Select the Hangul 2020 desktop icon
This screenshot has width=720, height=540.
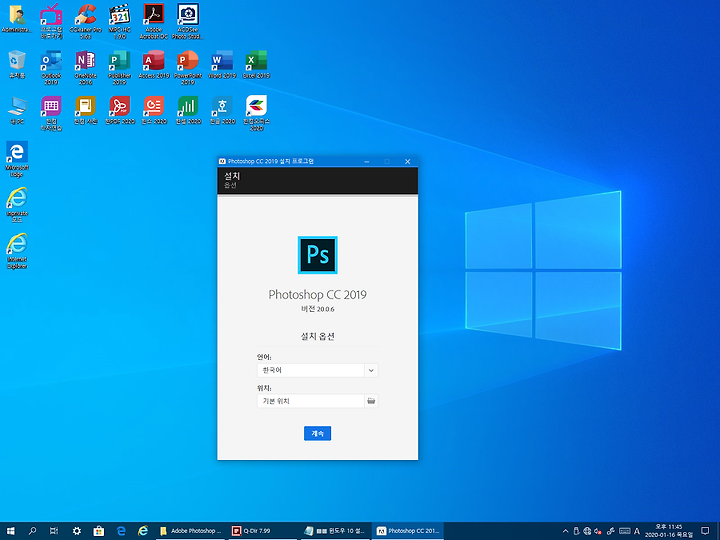[222, 111]
